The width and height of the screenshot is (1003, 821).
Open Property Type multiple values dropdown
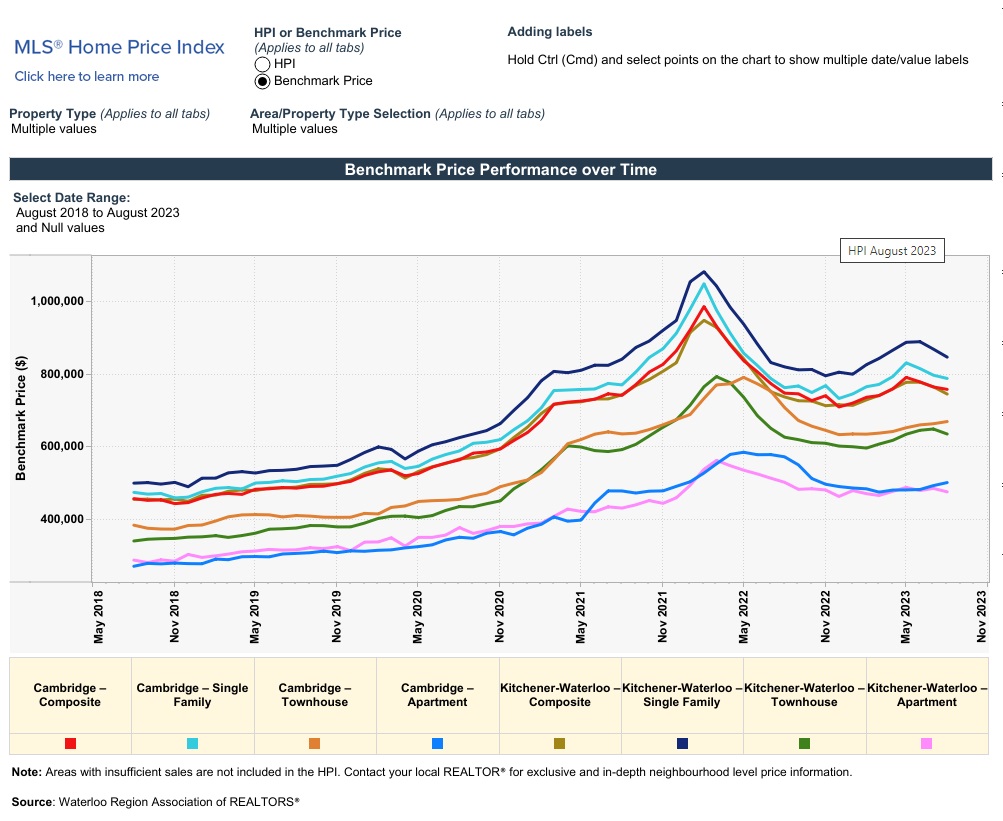tap(54, 129)
